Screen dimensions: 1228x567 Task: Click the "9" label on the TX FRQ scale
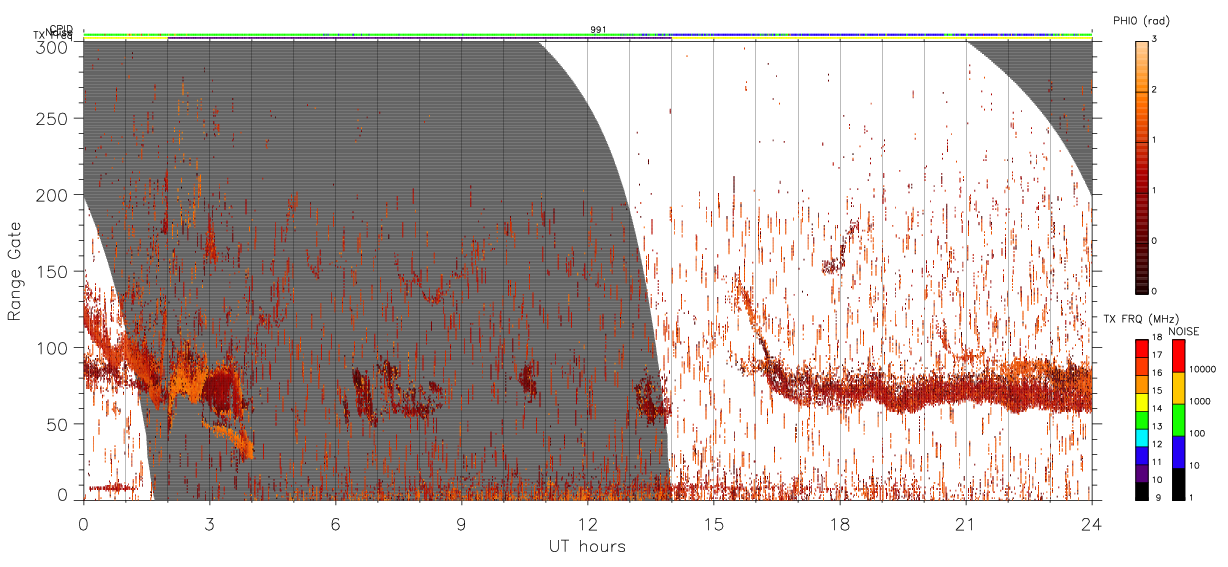(1157, 498)
